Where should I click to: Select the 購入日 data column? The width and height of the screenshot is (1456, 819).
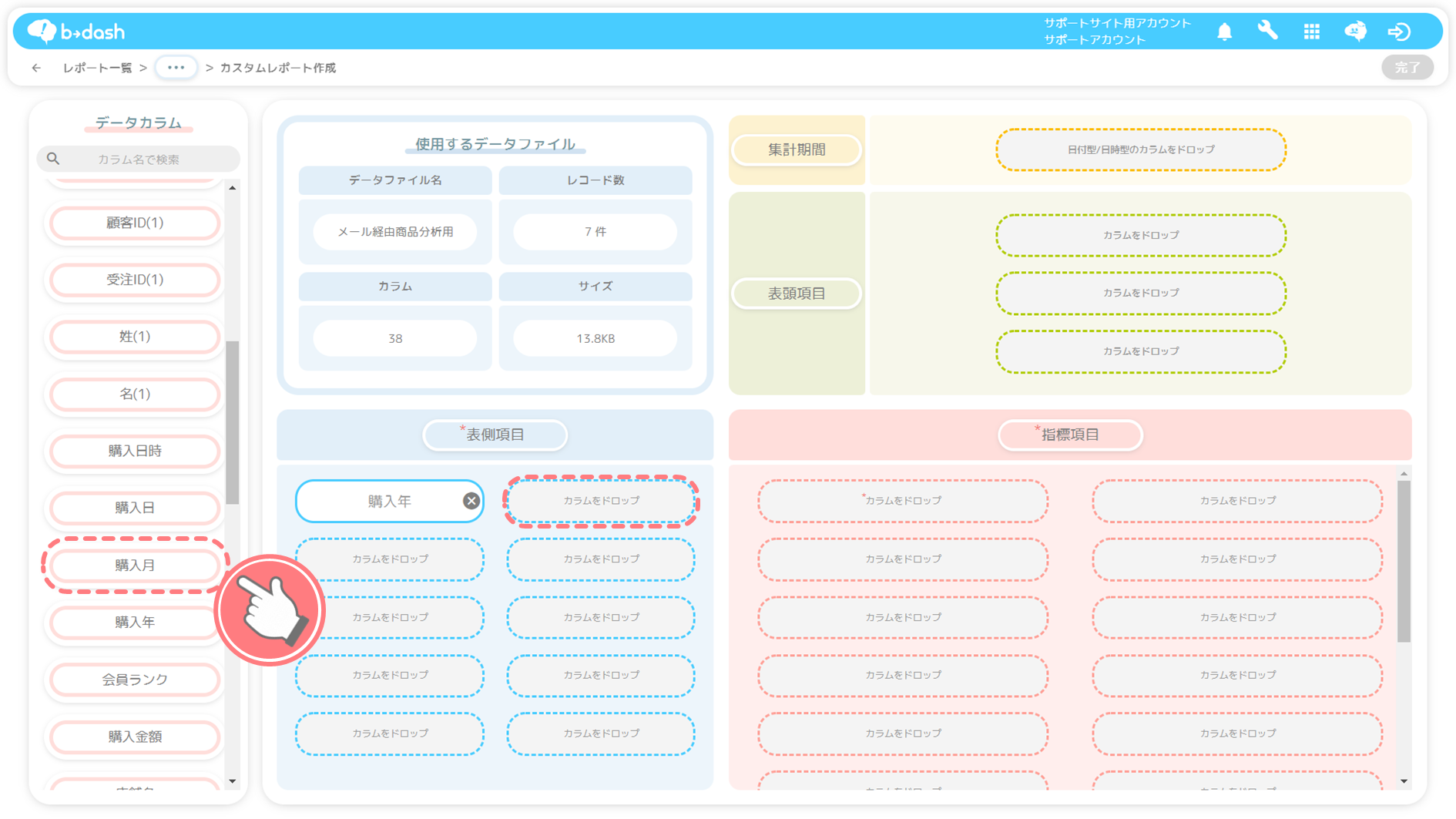(135, 508)
